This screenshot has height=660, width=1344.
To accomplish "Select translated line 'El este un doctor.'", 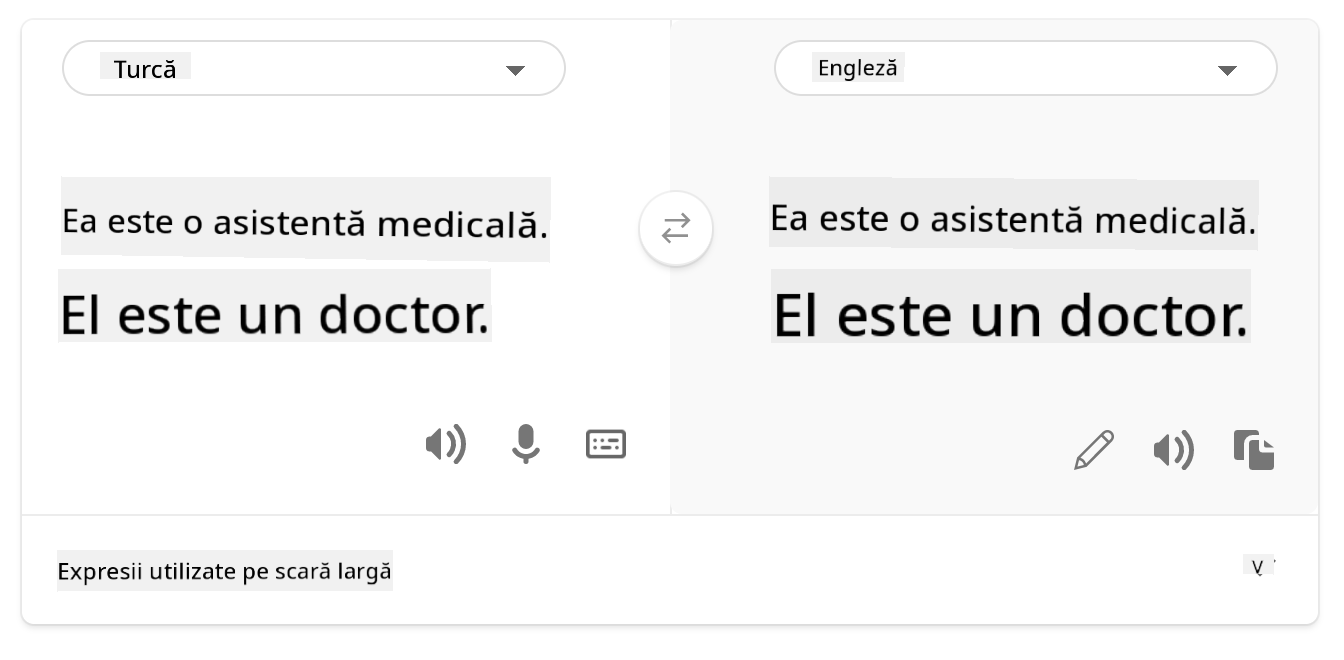I will click(1010, 316).
